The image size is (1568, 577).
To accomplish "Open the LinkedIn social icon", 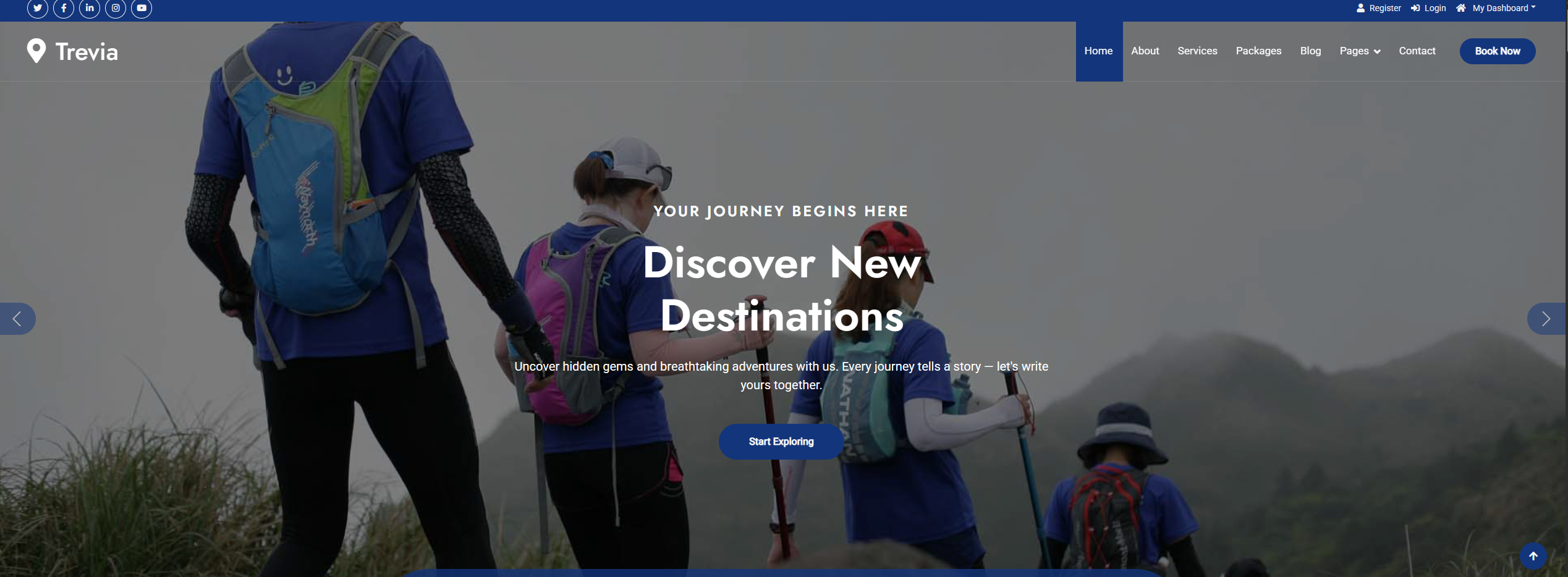I will (x=90, y=8).
